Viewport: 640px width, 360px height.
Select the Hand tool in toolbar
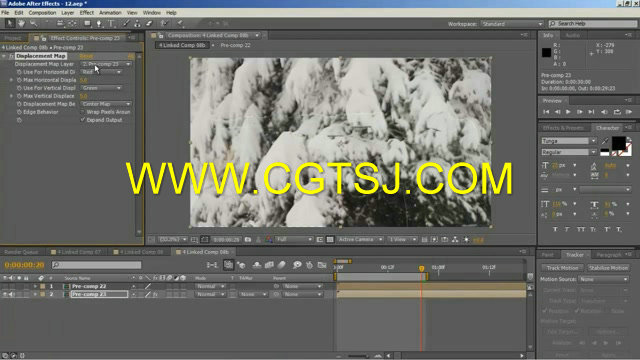[x=21, y=24]
